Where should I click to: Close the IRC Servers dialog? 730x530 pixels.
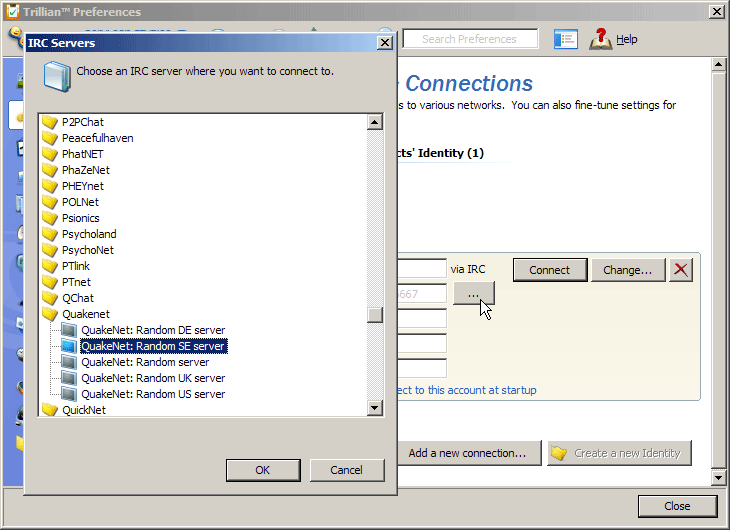point(385,43)
